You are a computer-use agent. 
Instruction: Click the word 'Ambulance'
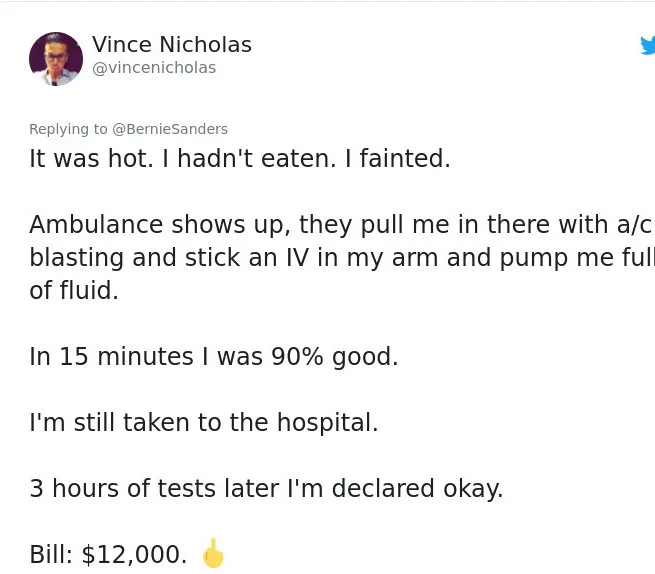click(x=96, y=224)
